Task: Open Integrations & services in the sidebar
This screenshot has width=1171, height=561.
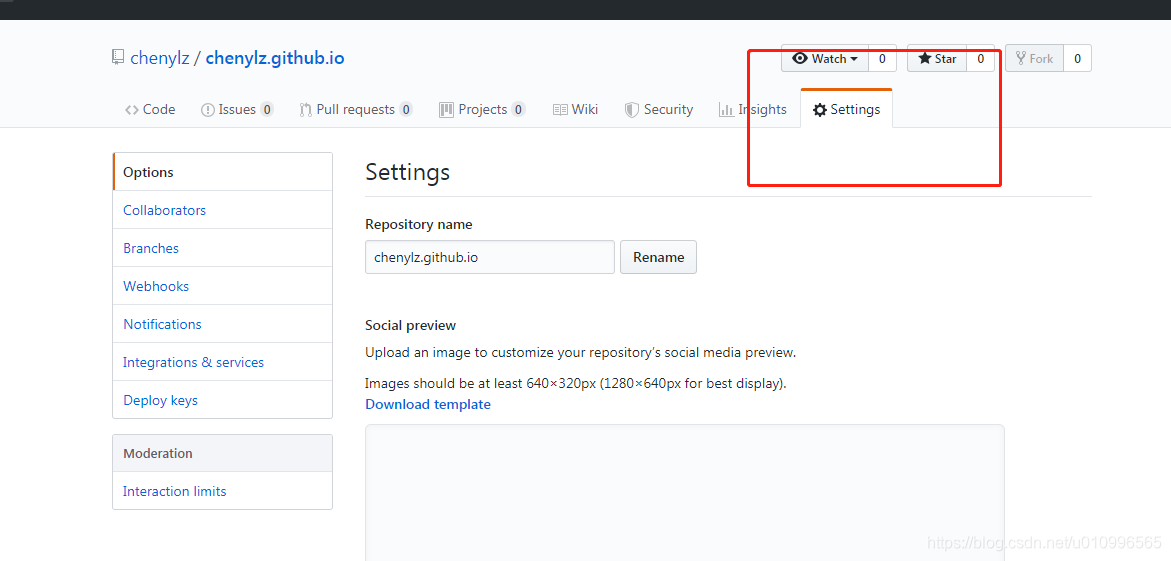Action: (223, 362)
